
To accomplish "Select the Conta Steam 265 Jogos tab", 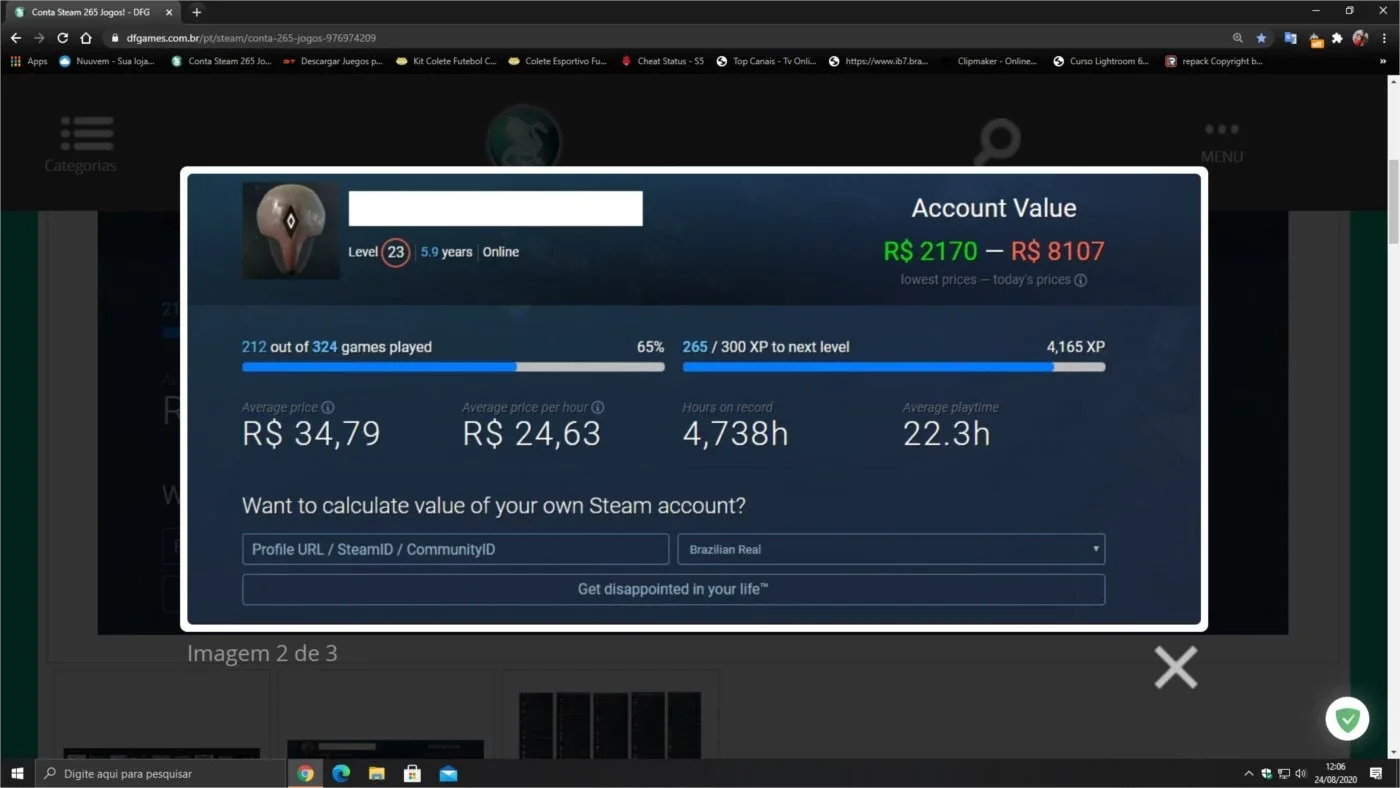I will [x=92, y=12].
